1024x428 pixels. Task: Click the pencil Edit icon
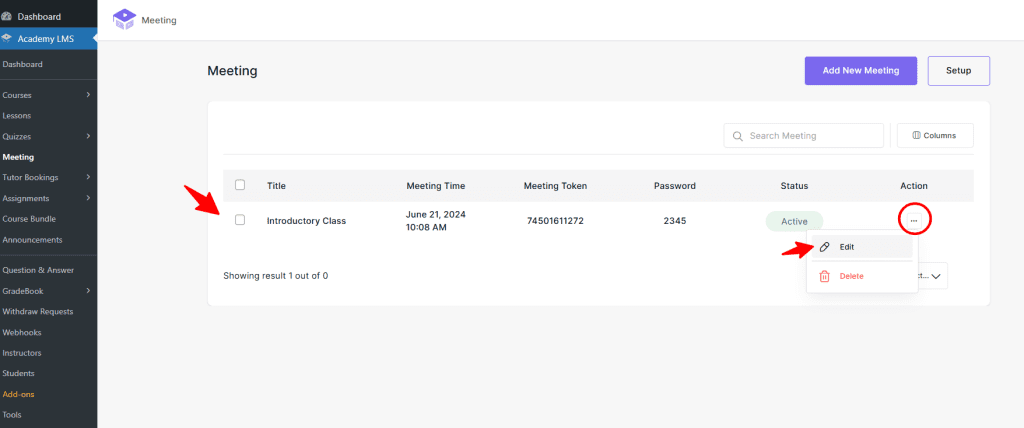pyautogui.click(x=825, y=246)
